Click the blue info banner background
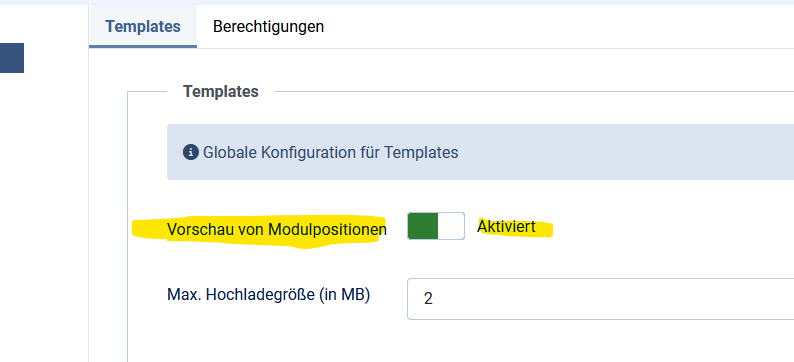The height and width of the screenshot is (362, 794). (x=608, y=152)
